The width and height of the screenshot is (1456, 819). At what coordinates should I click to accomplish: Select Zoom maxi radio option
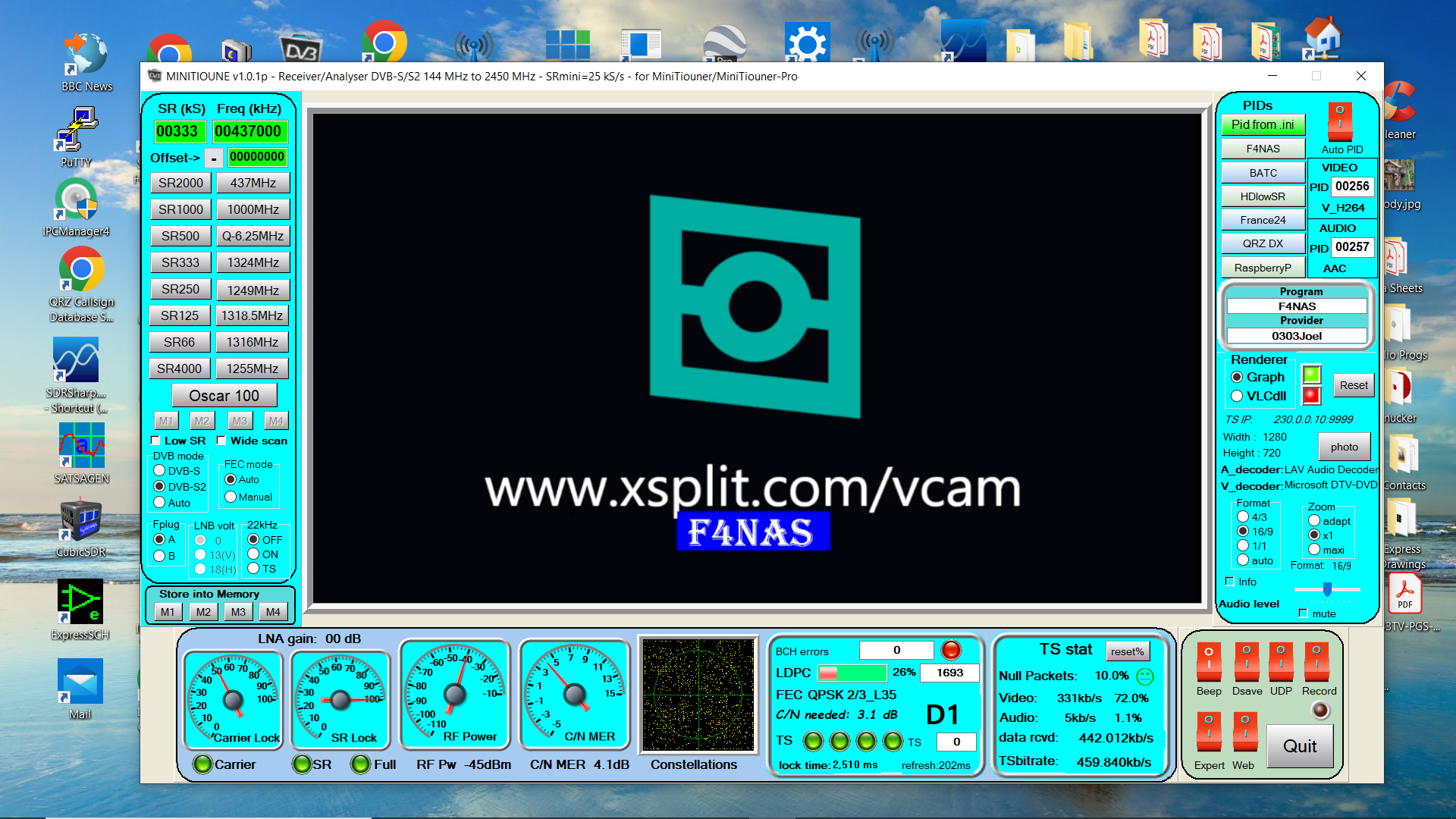point(1314,550)
